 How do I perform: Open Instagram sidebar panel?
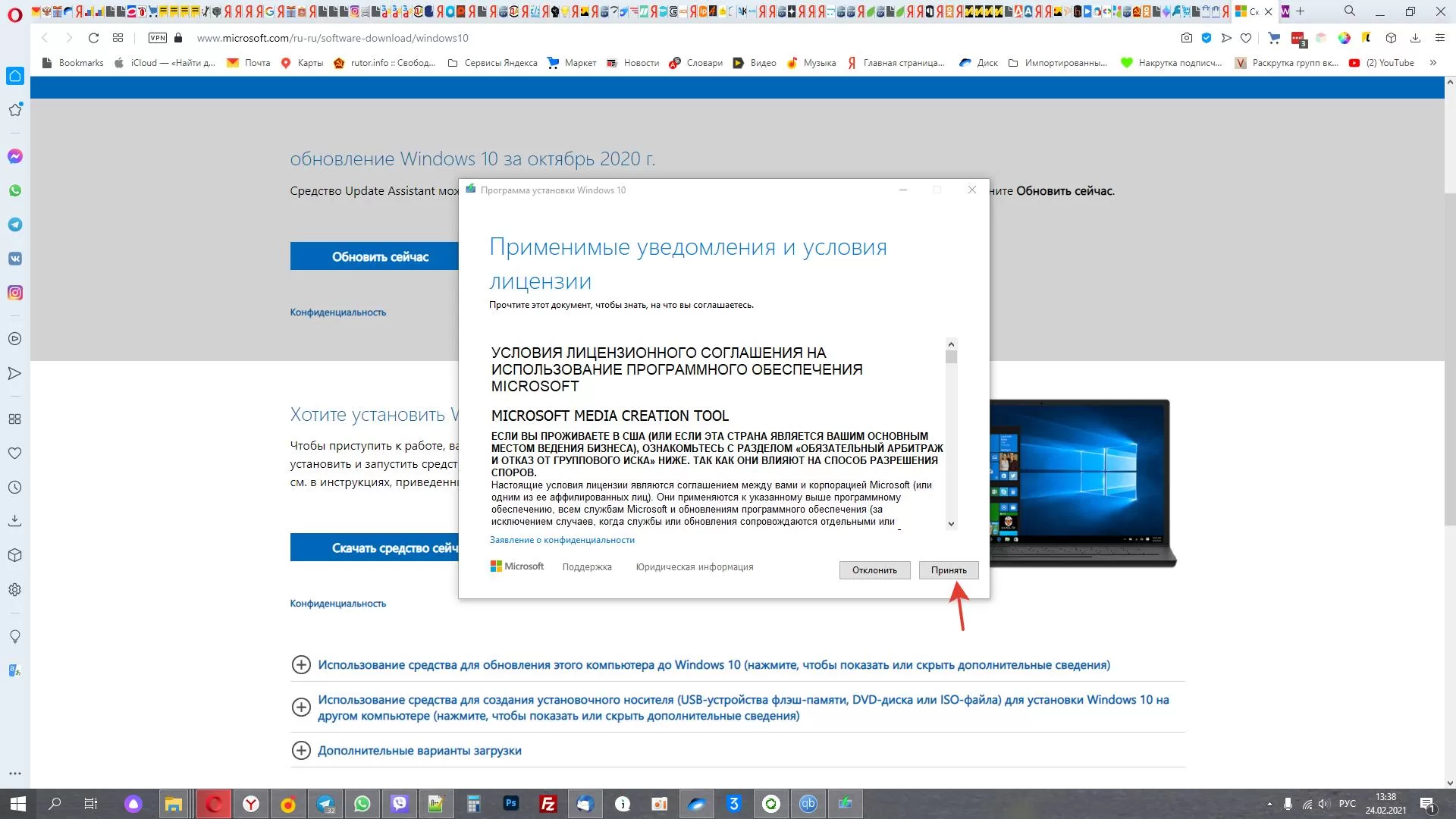point(15,293)
